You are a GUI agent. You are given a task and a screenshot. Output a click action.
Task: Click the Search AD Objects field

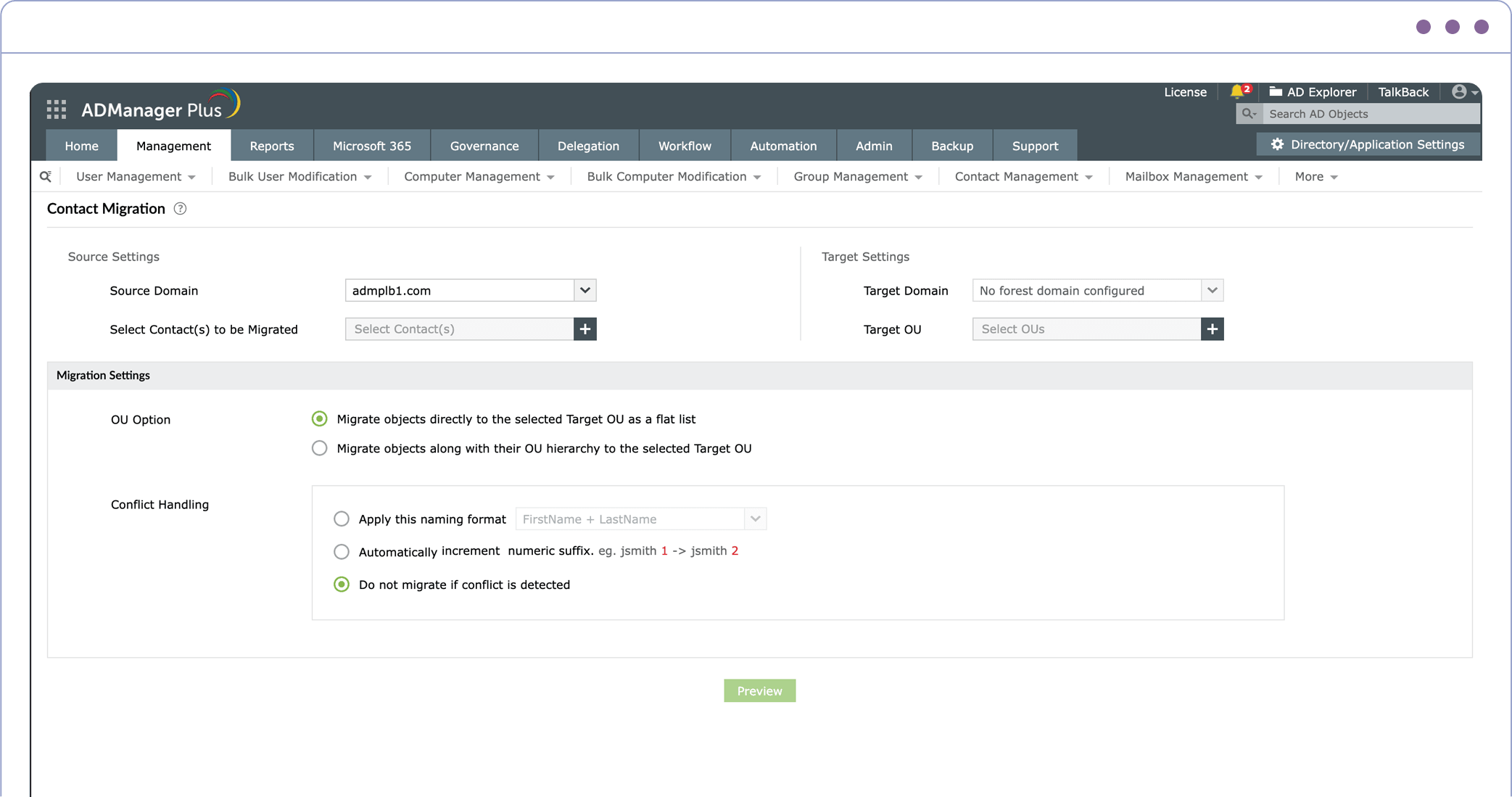pyautogui.click(x=1369, y=114)
